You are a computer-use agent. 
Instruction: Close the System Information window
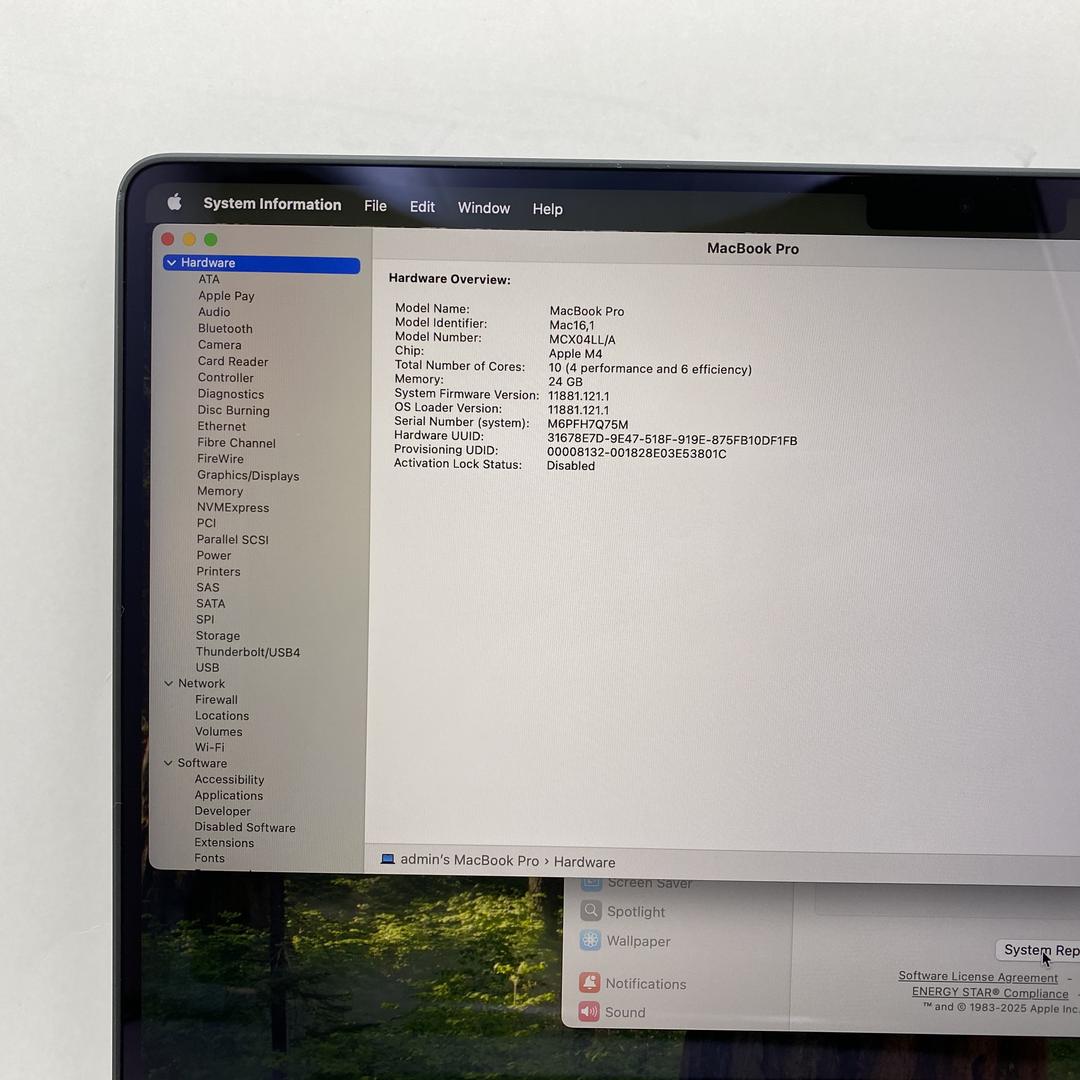(x=167, y=239)
